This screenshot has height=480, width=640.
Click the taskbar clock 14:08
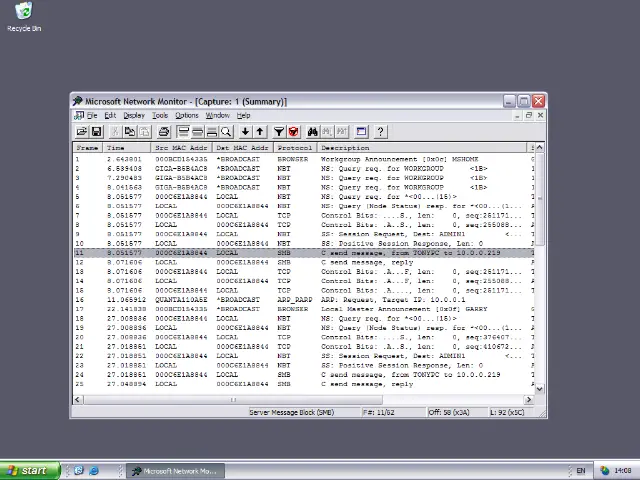click(x=623, y=471)
